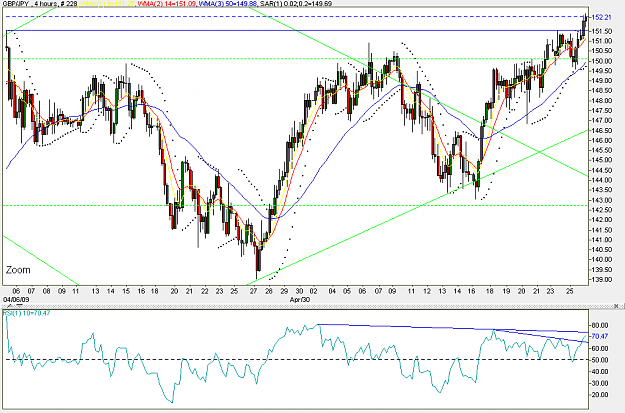625x413 pixels.
Task: Click the 150.00 price axis label
Action: (x=602, y=61)
